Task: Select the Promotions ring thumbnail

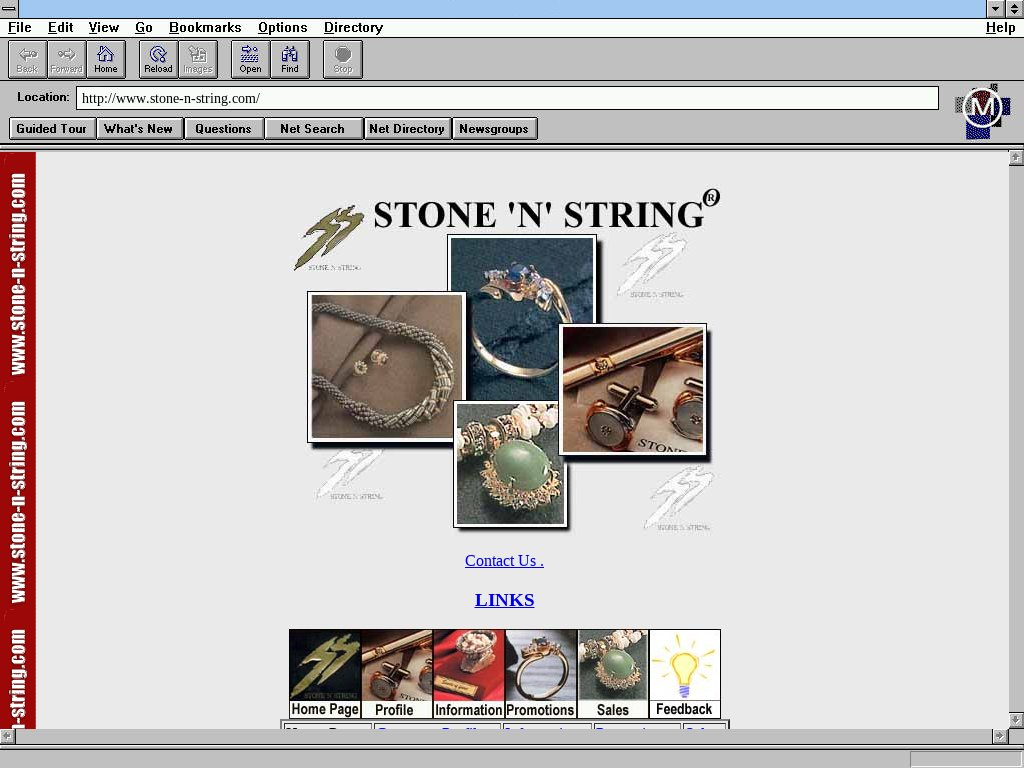Action: point(540,673)
